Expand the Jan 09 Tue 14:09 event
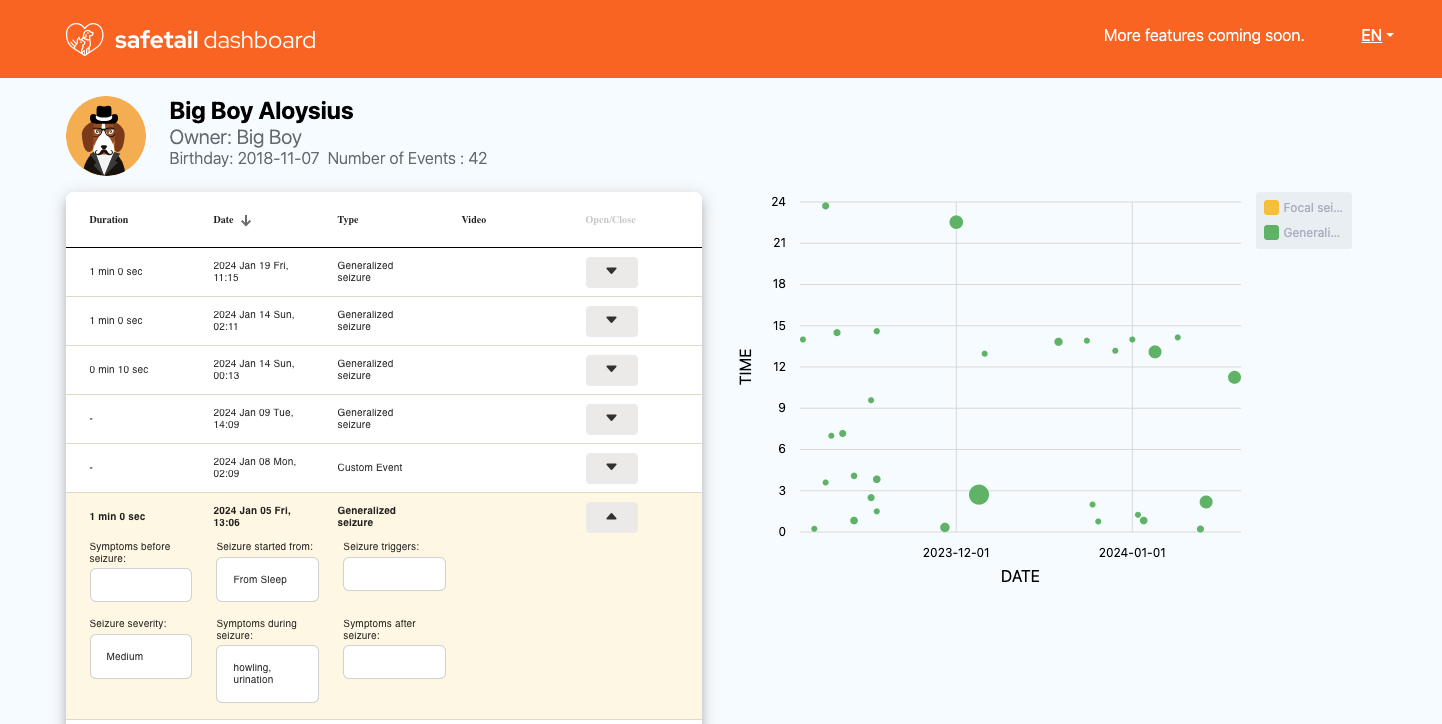 [611, 419]
